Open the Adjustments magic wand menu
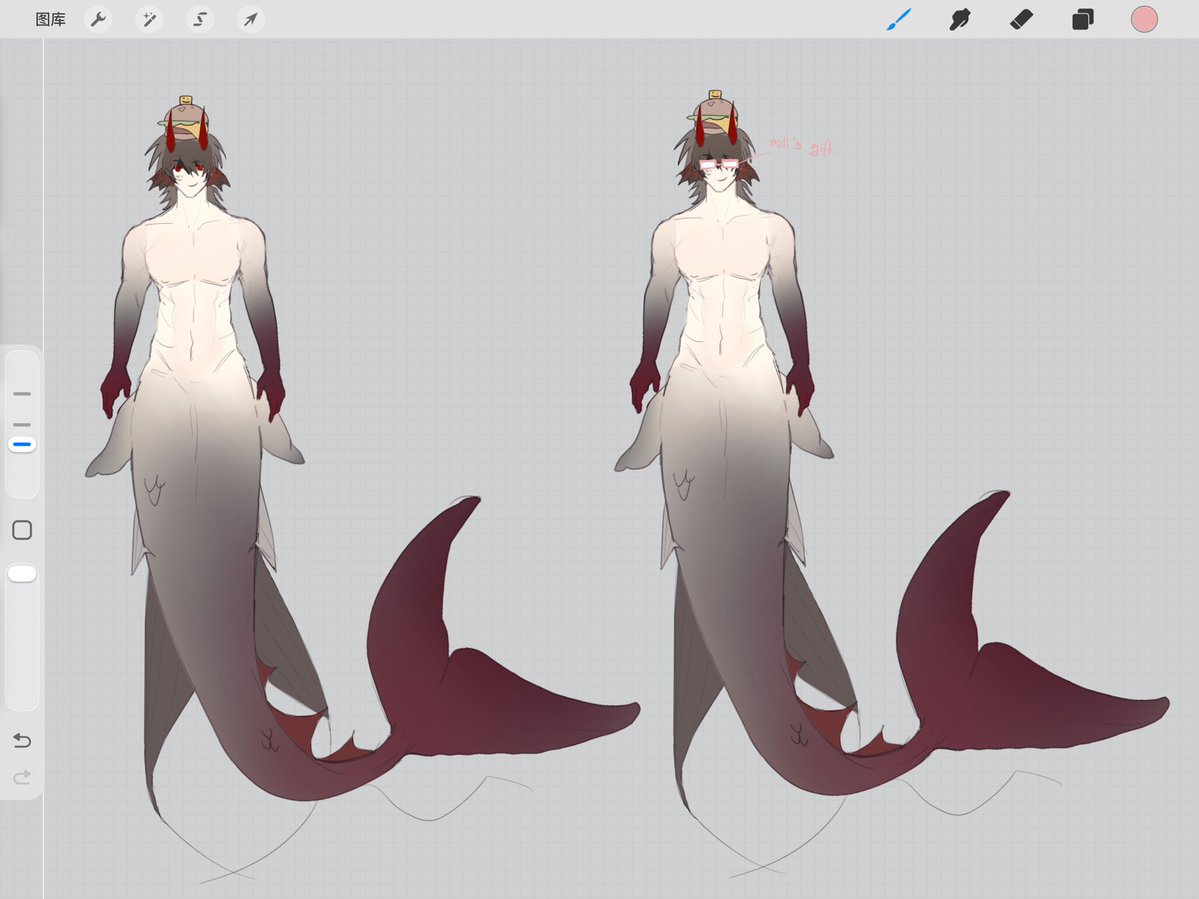 148,18
